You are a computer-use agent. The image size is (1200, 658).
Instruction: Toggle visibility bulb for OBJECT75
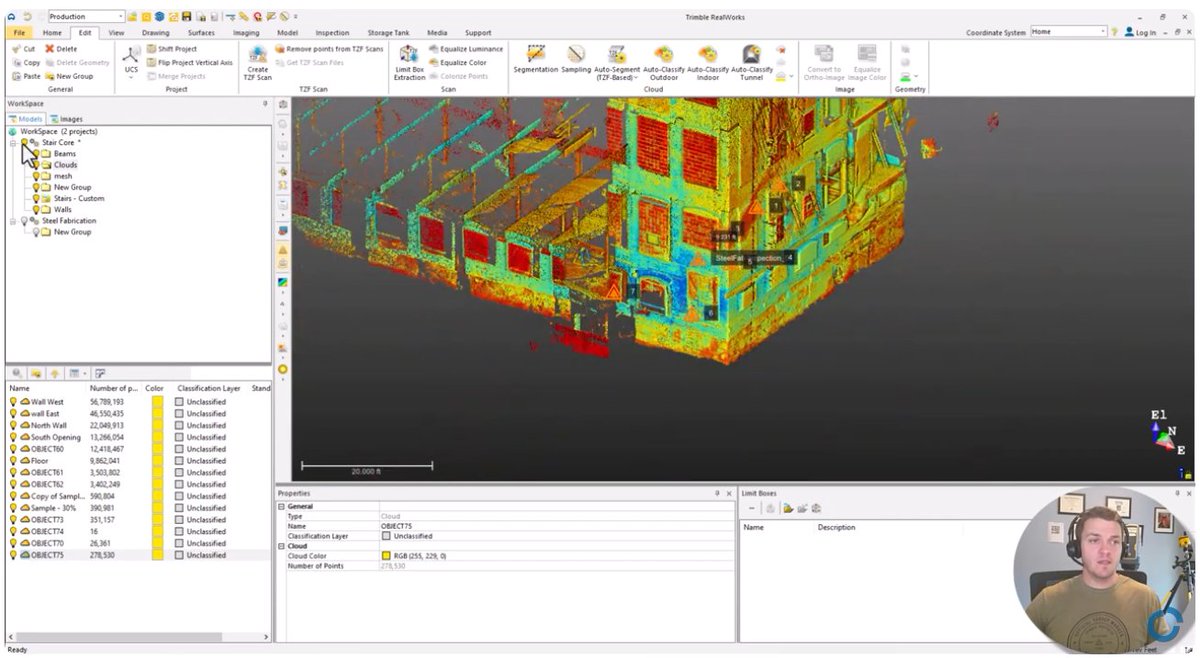10,554
